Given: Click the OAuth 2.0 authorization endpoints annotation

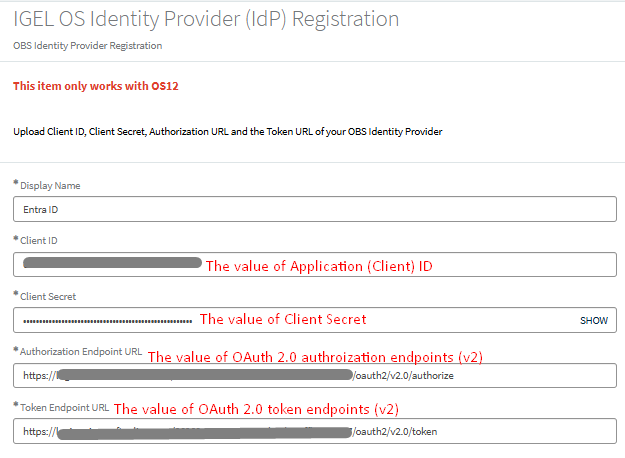Looking at the screenshot, I should [322, 357].
